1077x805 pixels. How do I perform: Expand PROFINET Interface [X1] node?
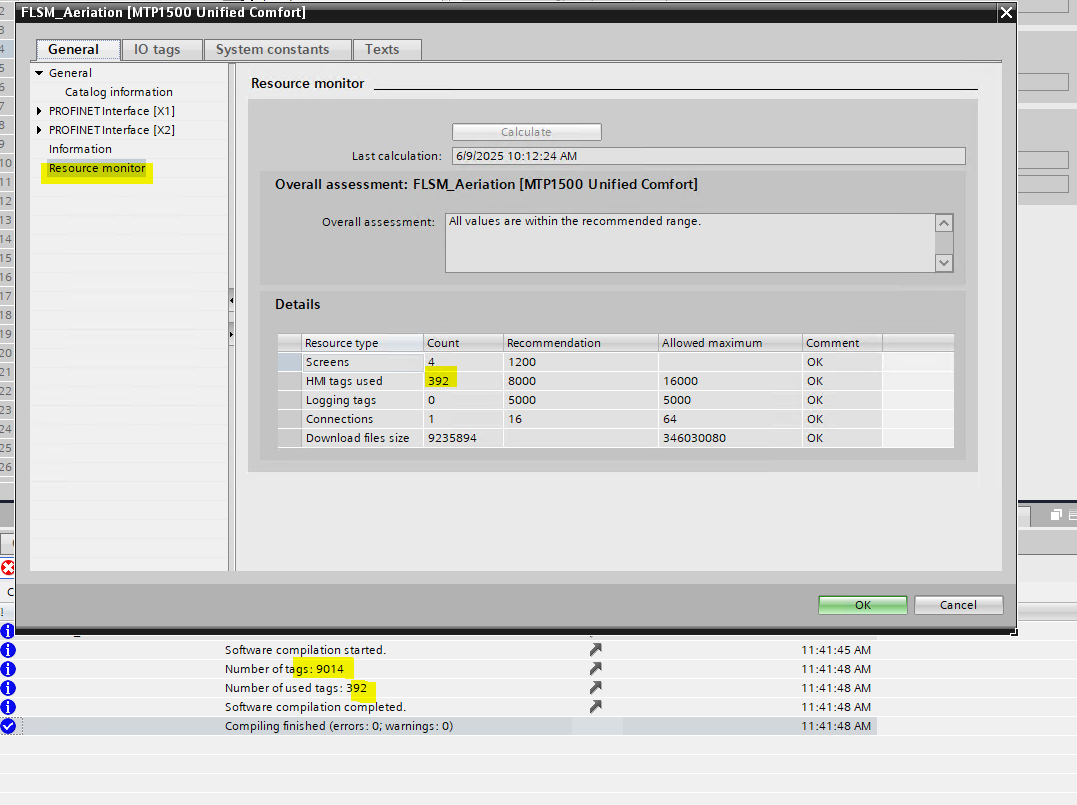(39, 111)
